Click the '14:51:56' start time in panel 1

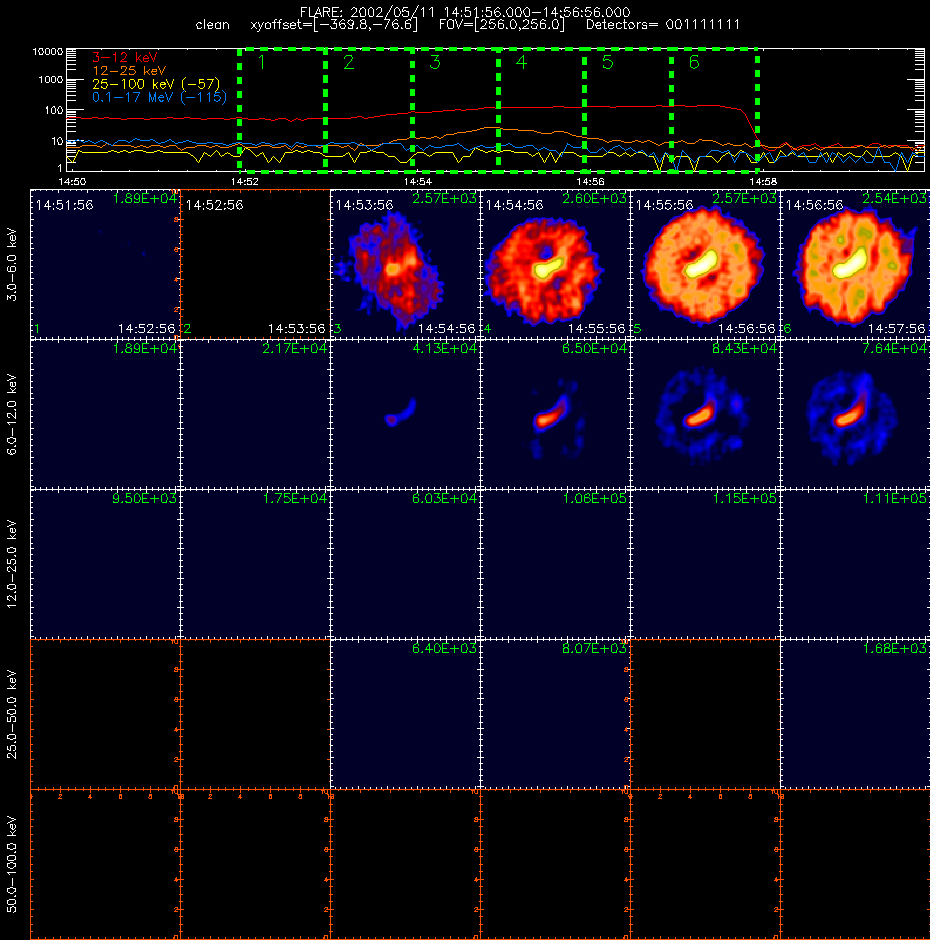click(x=65, y=205)
